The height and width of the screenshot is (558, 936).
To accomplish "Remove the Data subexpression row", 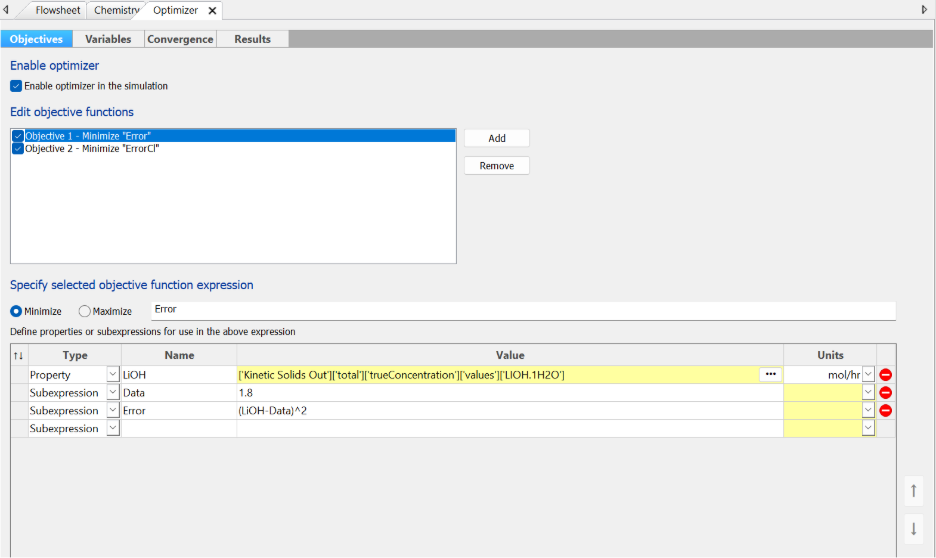I will [885, 393].
